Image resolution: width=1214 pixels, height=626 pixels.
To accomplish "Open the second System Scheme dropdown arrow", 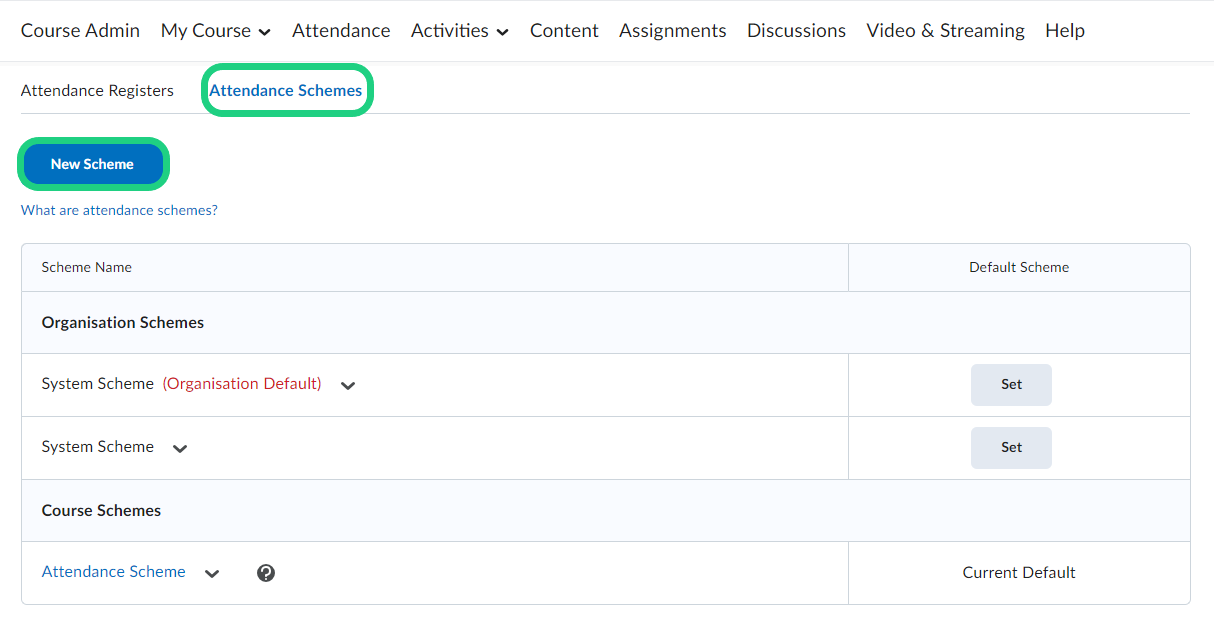I will click(180, 449).
